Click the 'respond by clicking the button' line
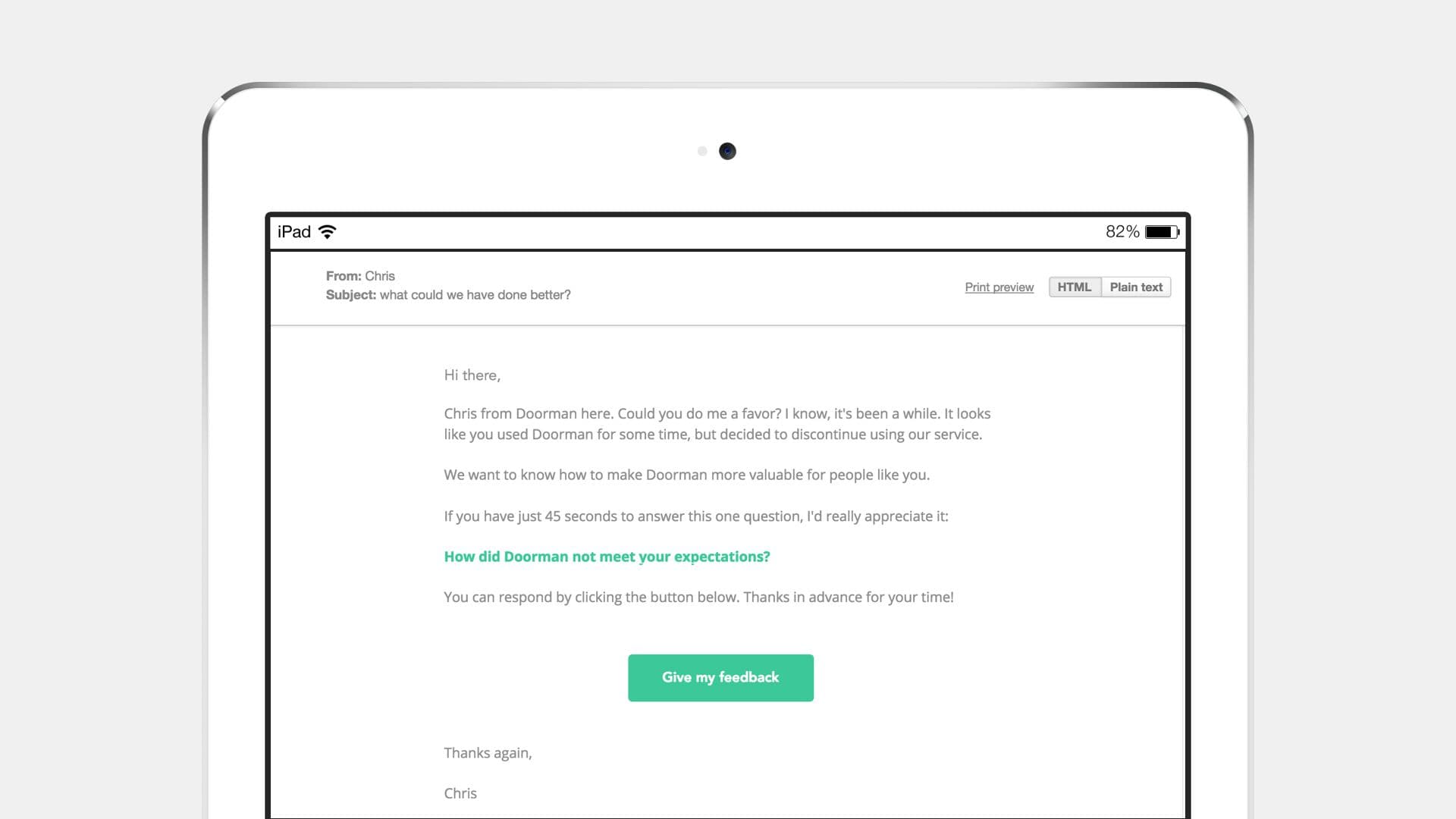This screenshot has width=1456, height=819. pyautogui.click(x=698, y=598)
